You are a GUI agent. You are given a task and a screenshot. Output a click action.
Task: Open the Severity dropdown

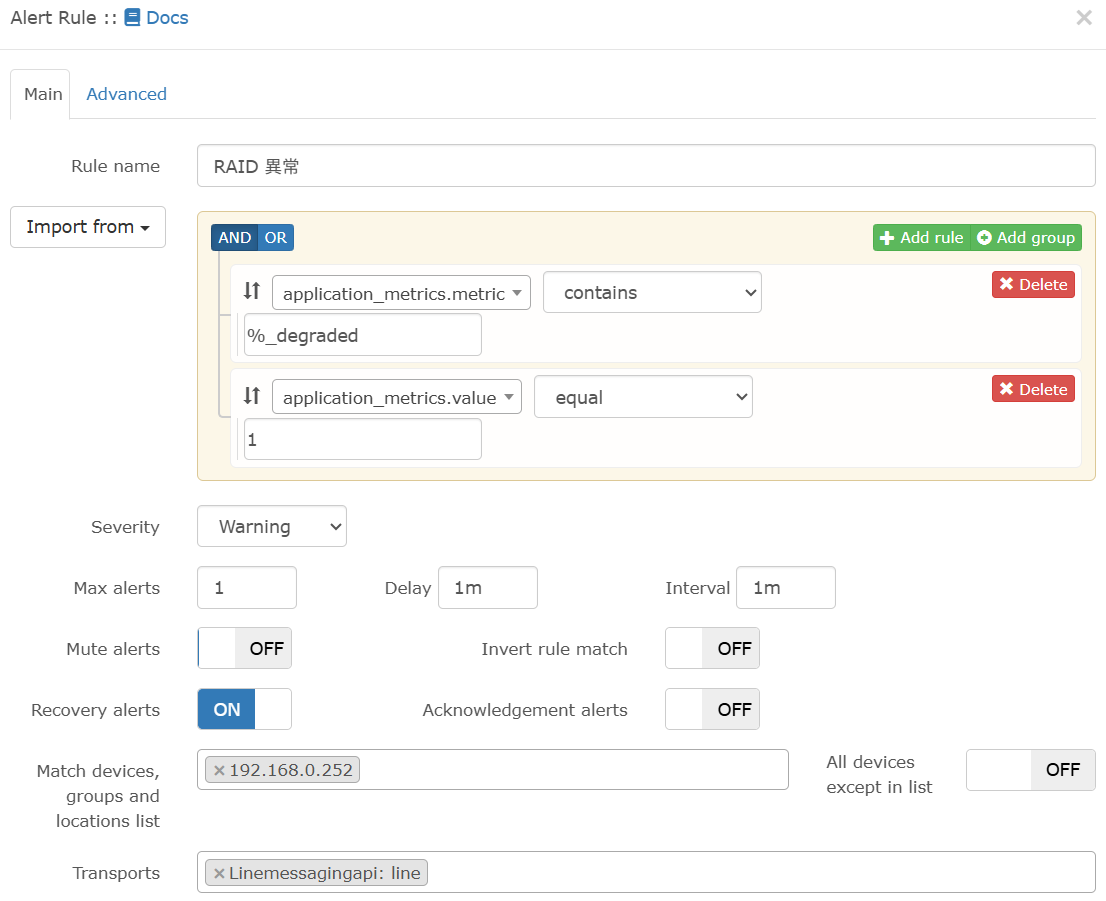[x=271, y=527]
